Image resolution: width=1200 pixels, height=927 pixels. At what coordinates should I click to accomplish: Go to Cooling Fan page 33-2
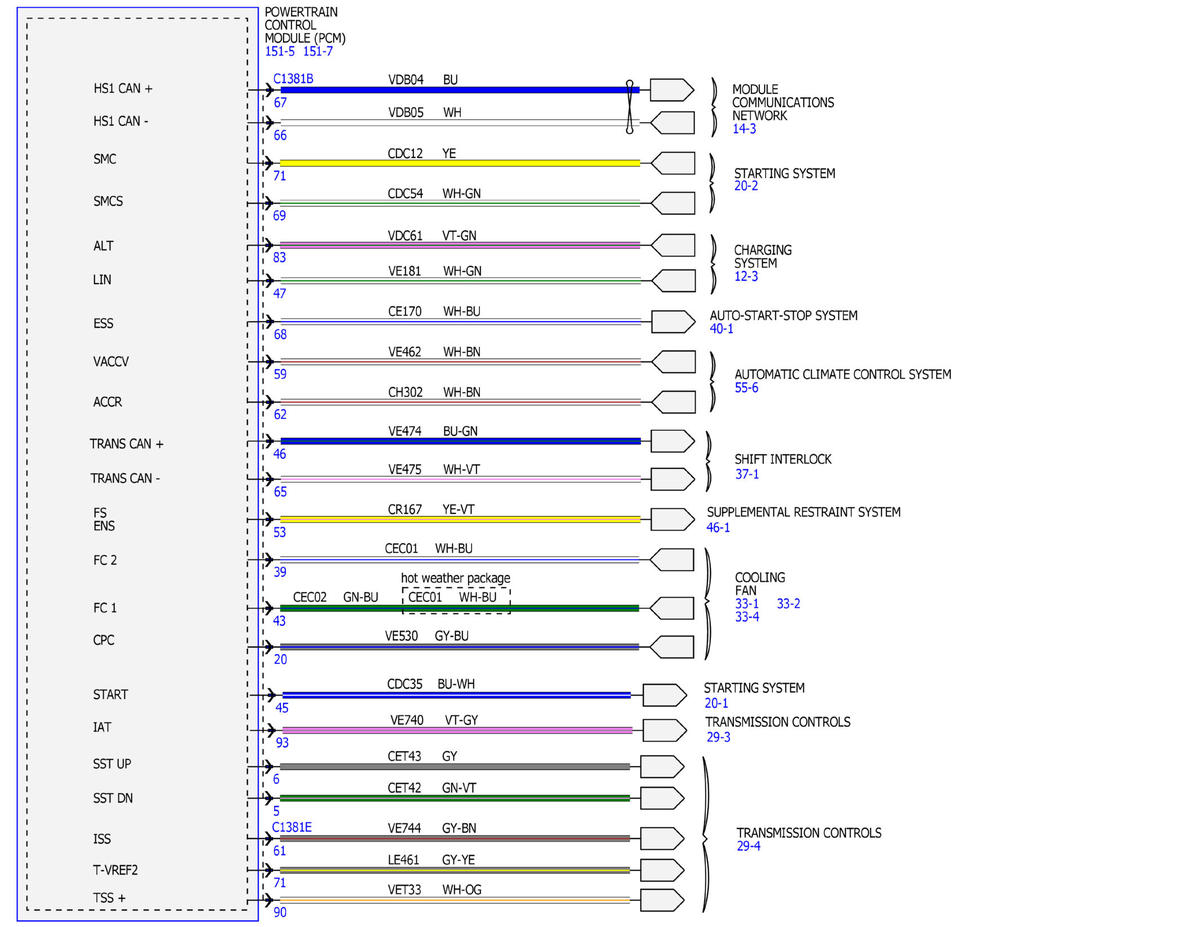(789, 604)
